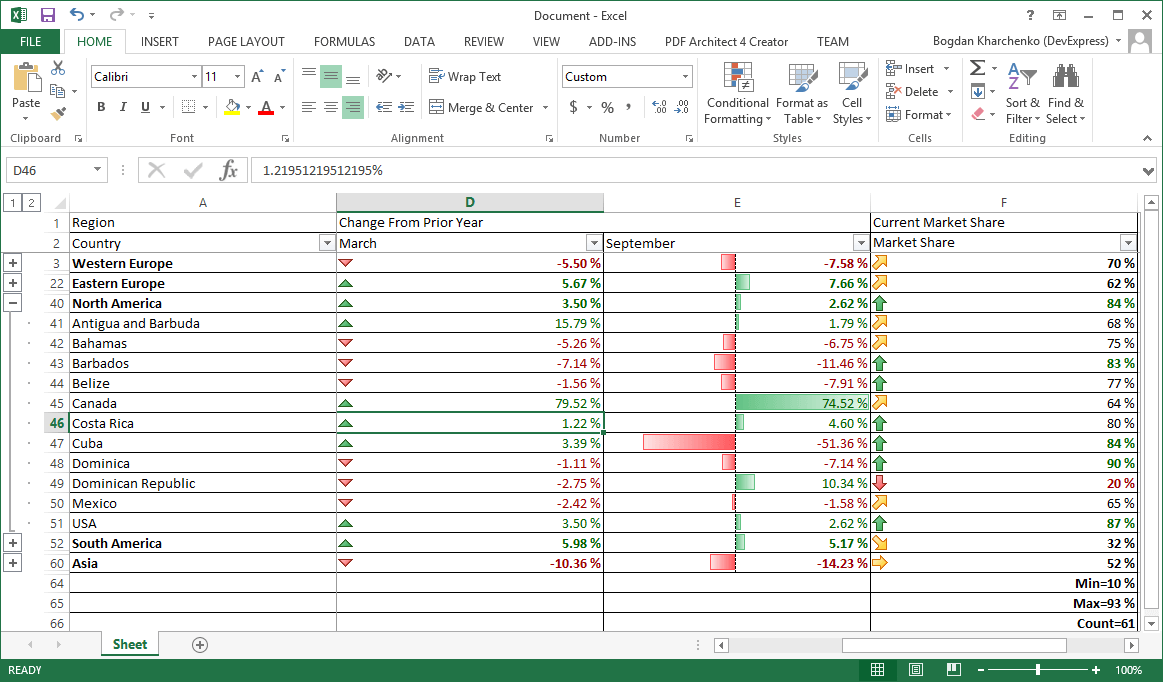Image resolution: width=1163 pixels, height=682 pixels.
Task: Open the PAGE LAYOUT ribbon tab
Action: (246, 42)
